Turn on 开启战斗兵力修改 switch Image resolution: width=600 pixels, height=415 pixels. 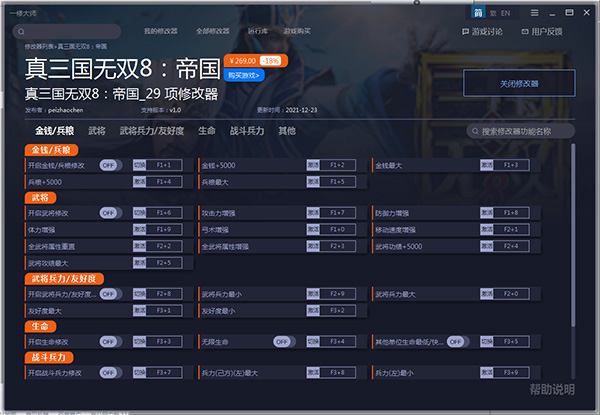pyautogui.click(x=110, y=373)
